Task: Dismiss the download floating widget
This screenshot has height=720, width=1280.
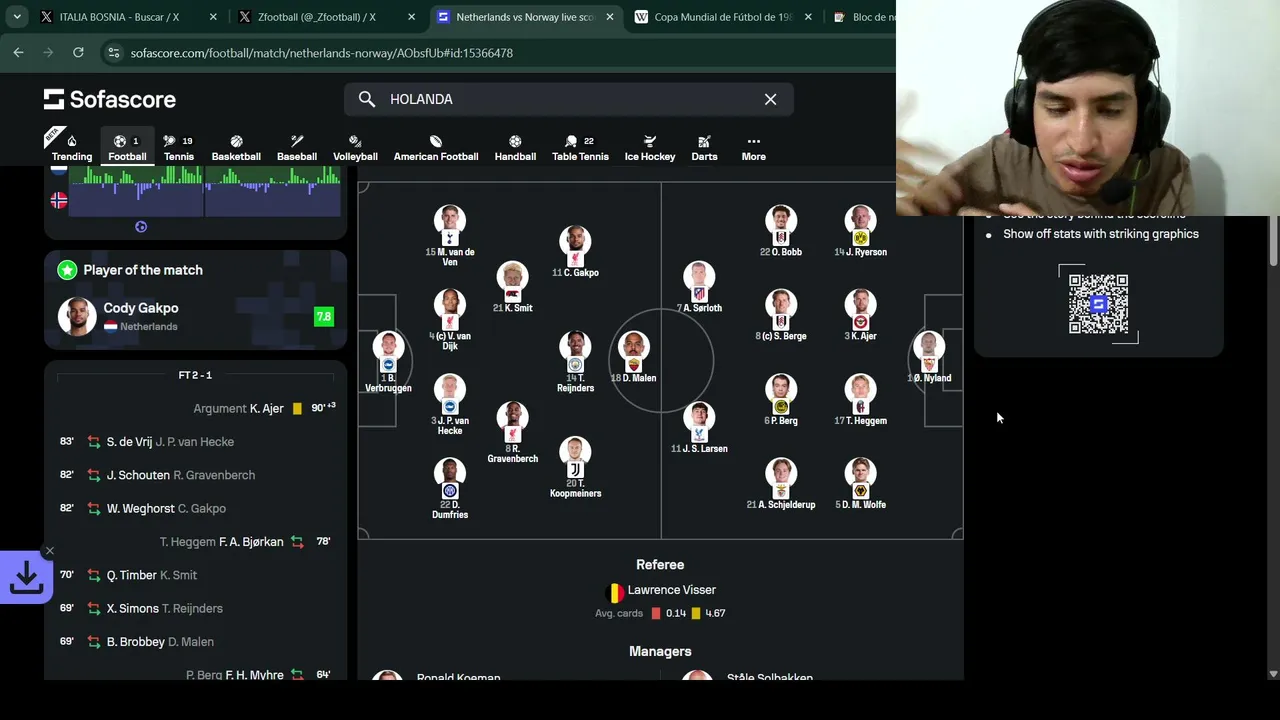Action: pyautogui.click(x=49, y=551)
